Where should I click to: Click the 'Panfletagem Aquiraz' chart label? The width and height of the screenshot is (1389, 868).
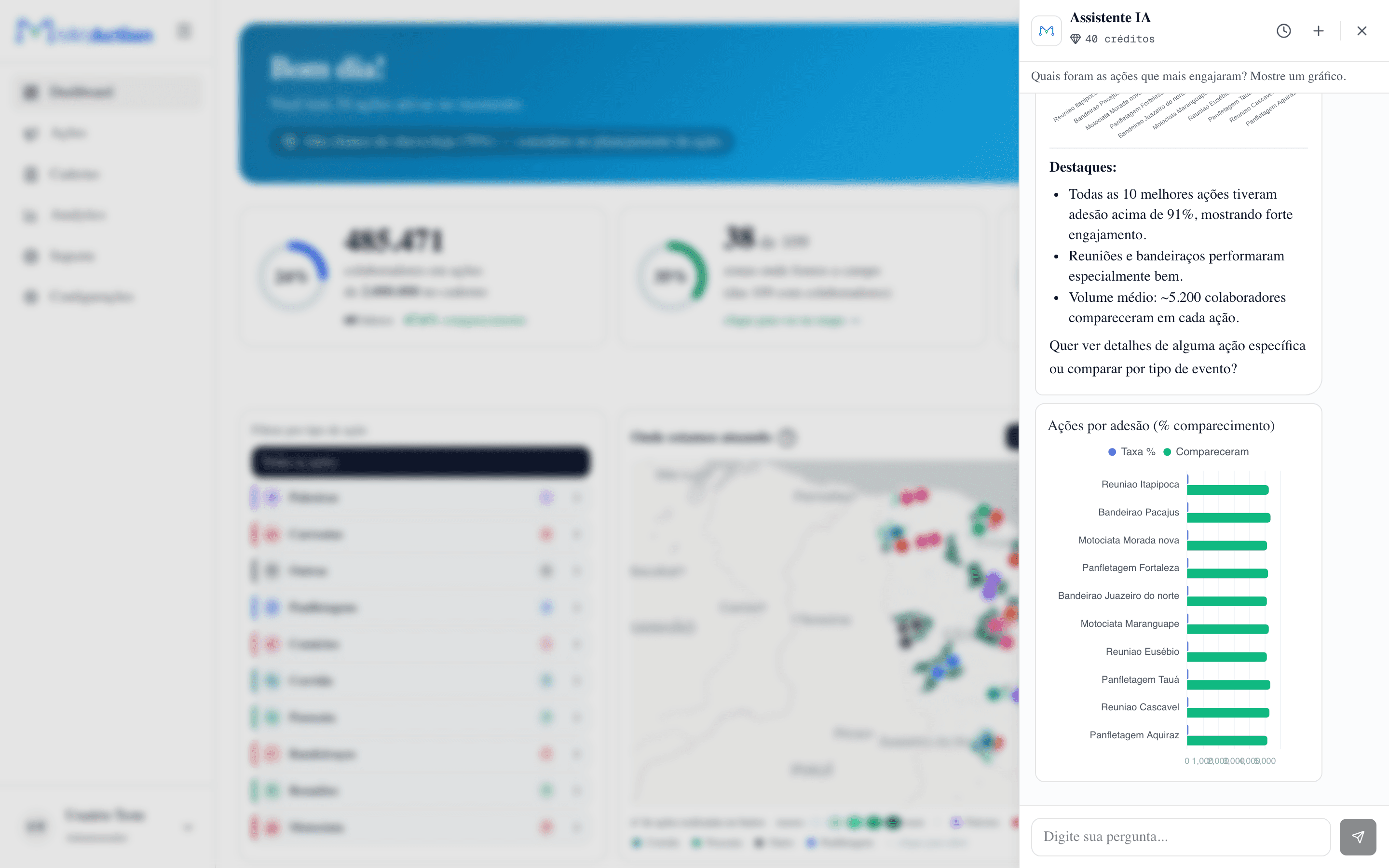click(x=1133, y=735)
